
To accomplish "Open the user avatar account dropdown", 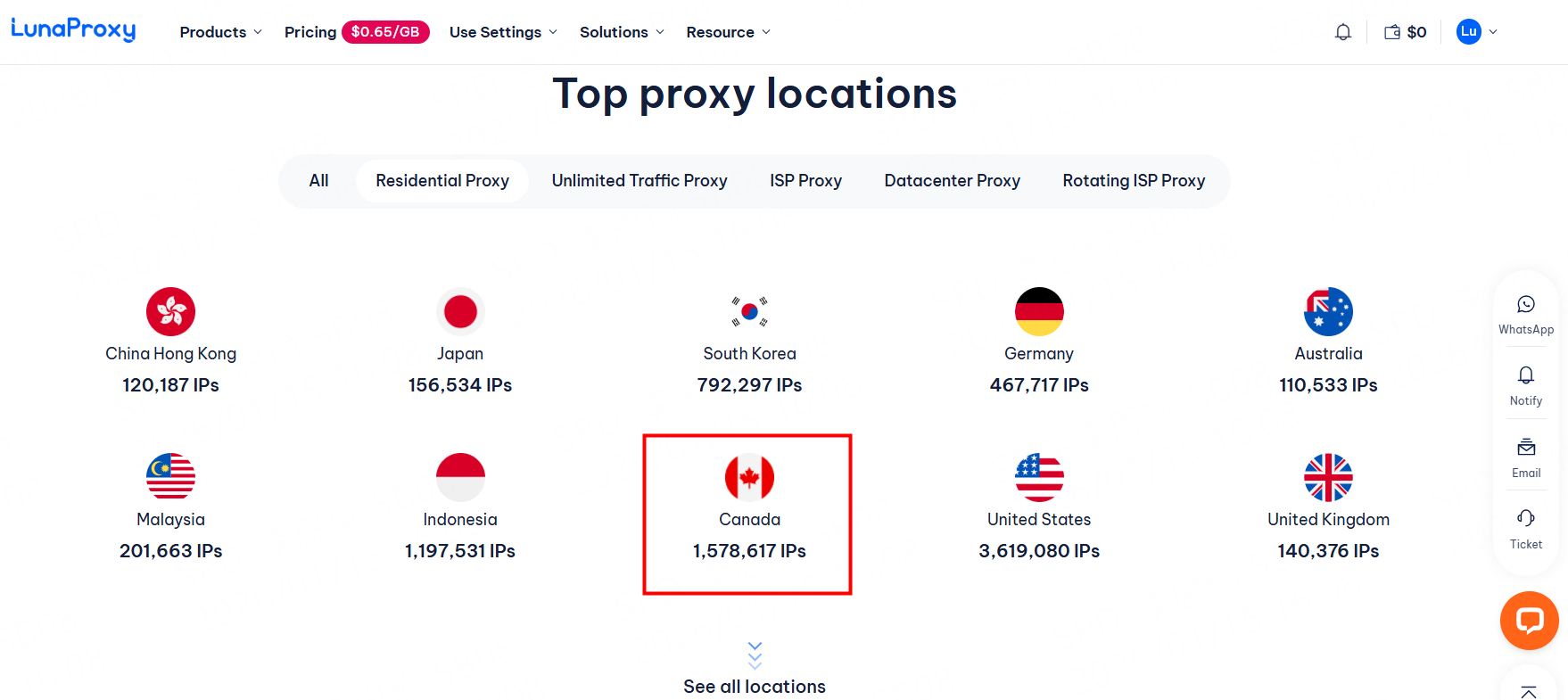I will click(x=1476, y=32).
